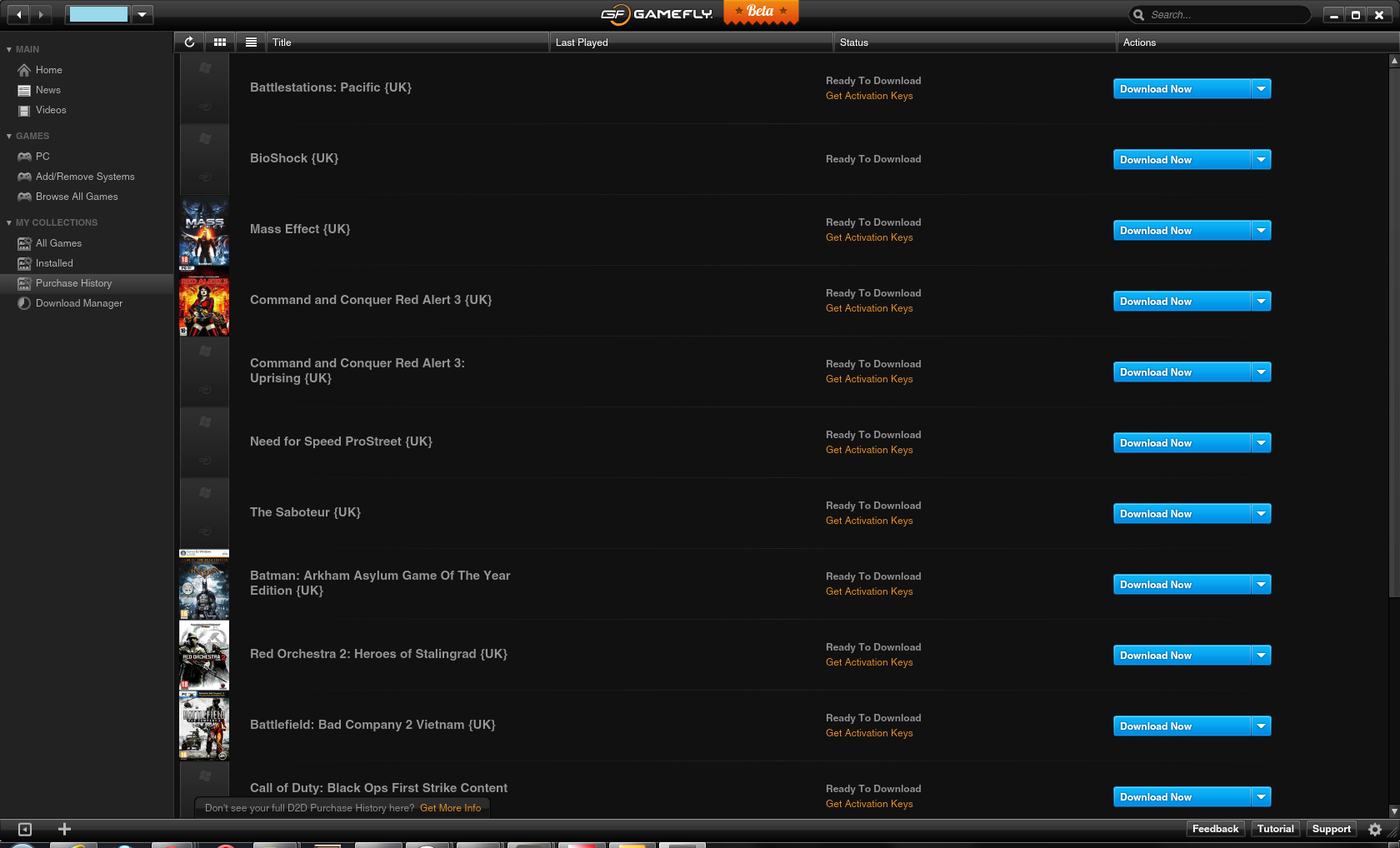Click the search magnifier icon
1400x848 pixels.
[x=1138, y=15]
